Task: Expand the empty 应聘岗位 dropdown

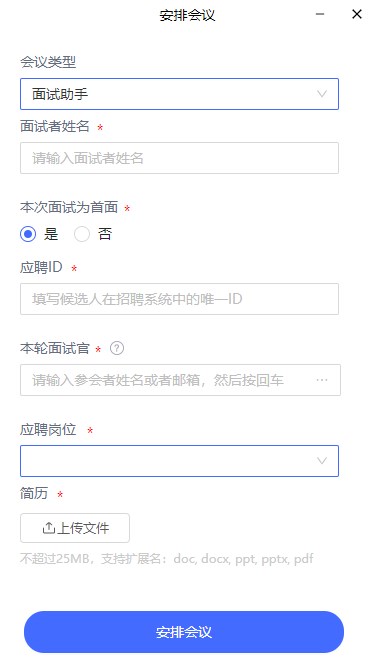Action: coord(179,461)
